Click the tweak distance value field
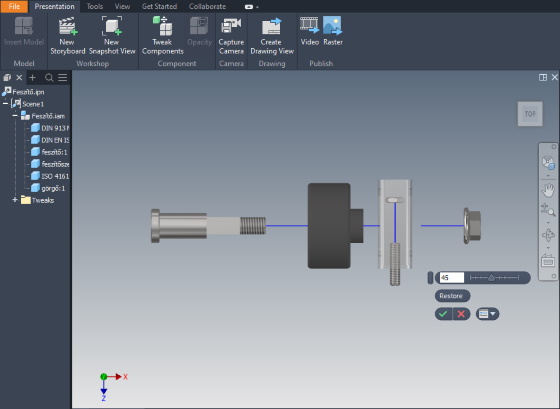 [451, 278]
